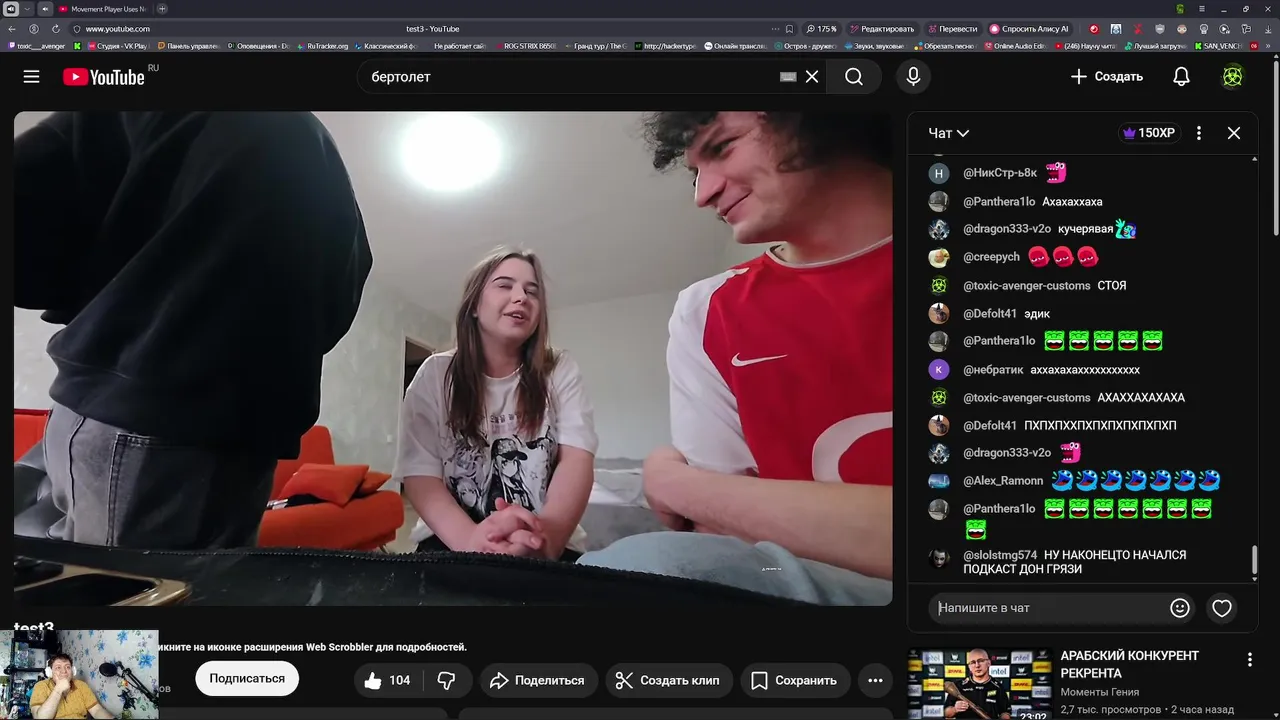
Task: Open the 'АРАБСКИЙ КОНКУРЕНТ РЕКРЕНТА' video thumbnail
Action: click(979, 685)
